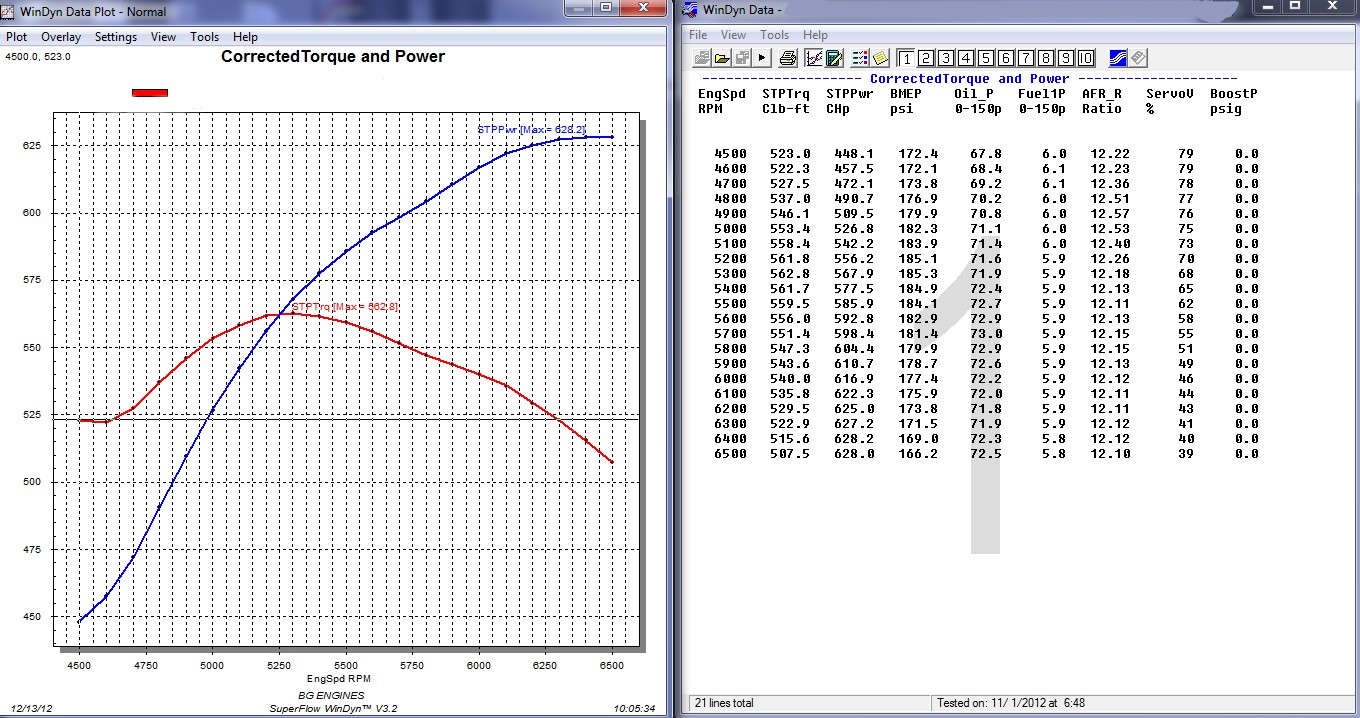Click the '562.8' torque value in 5300 row
Screen dimensions: 1360x718
[790, 274]
